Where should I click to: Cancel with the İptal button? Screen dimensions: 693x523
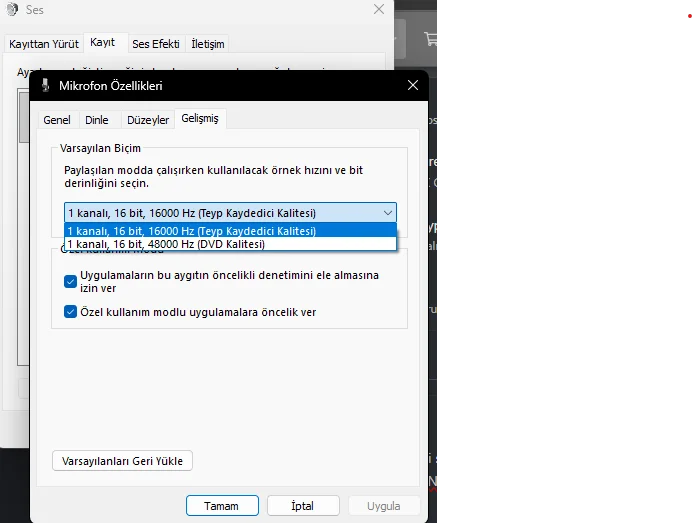[303, 506]
